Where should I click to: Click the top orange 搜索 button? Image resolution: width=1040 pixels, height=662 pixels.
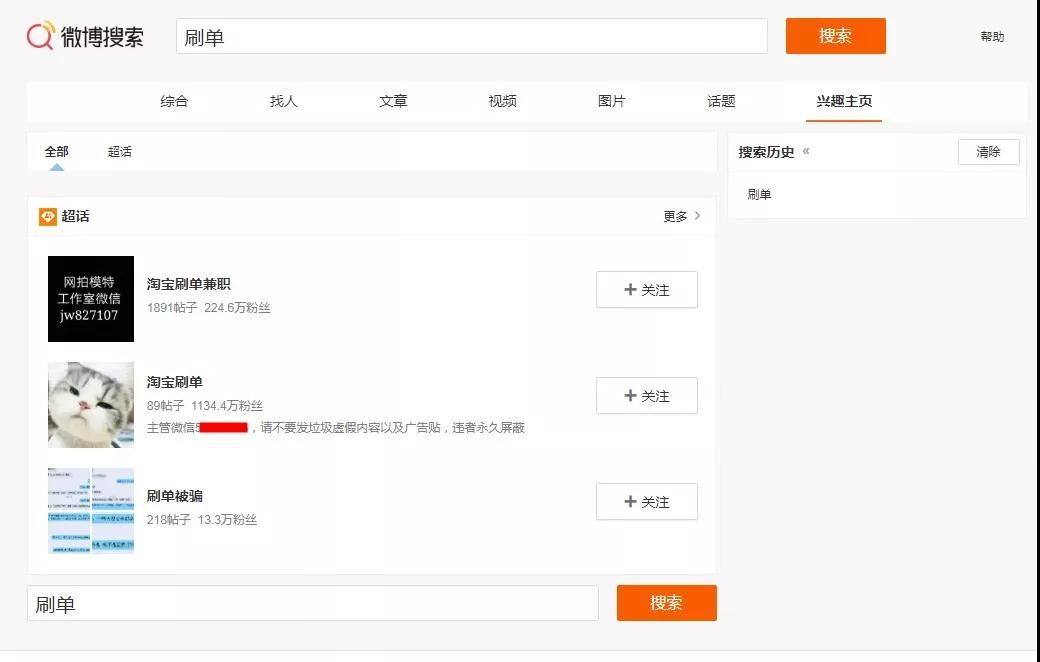(836, 36)
